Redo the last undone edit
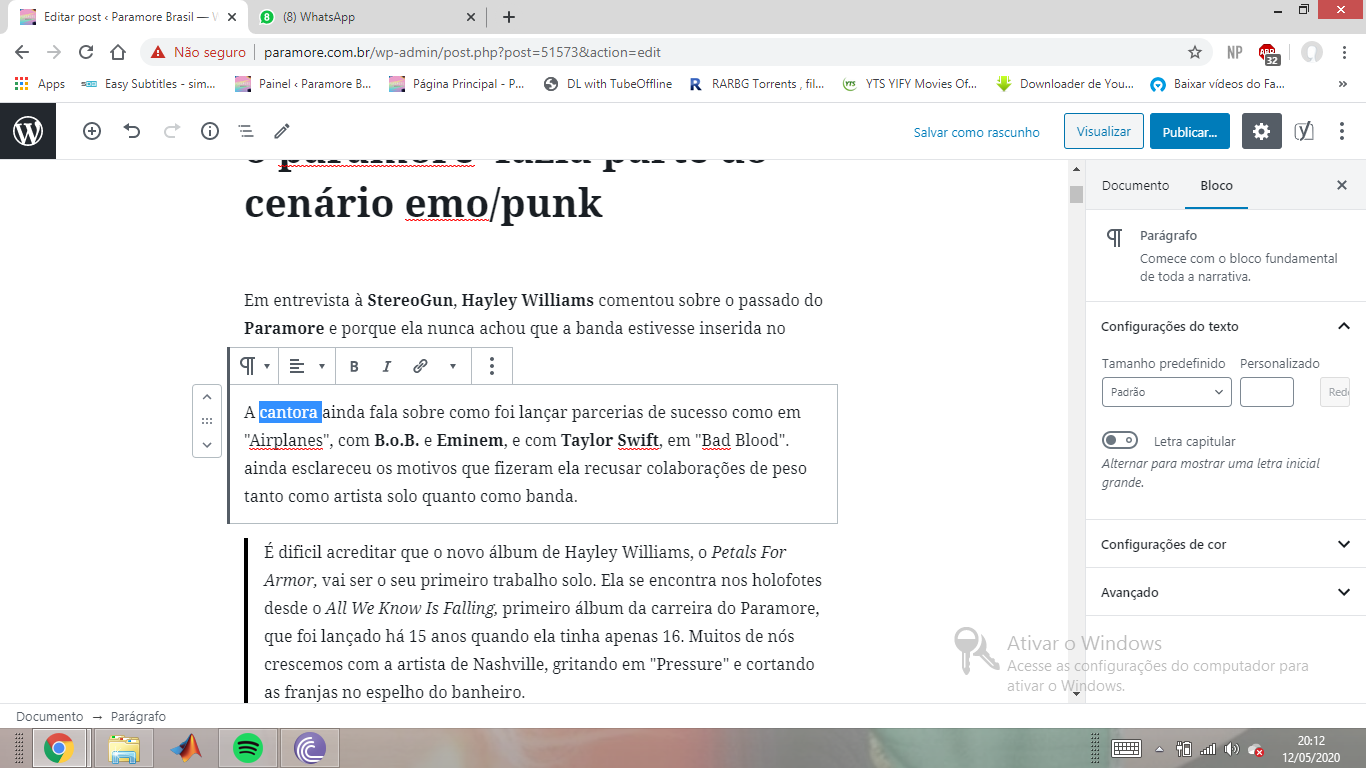This screenshot has height=768, width=1366. pyautogui.click(x=171, y=131)
